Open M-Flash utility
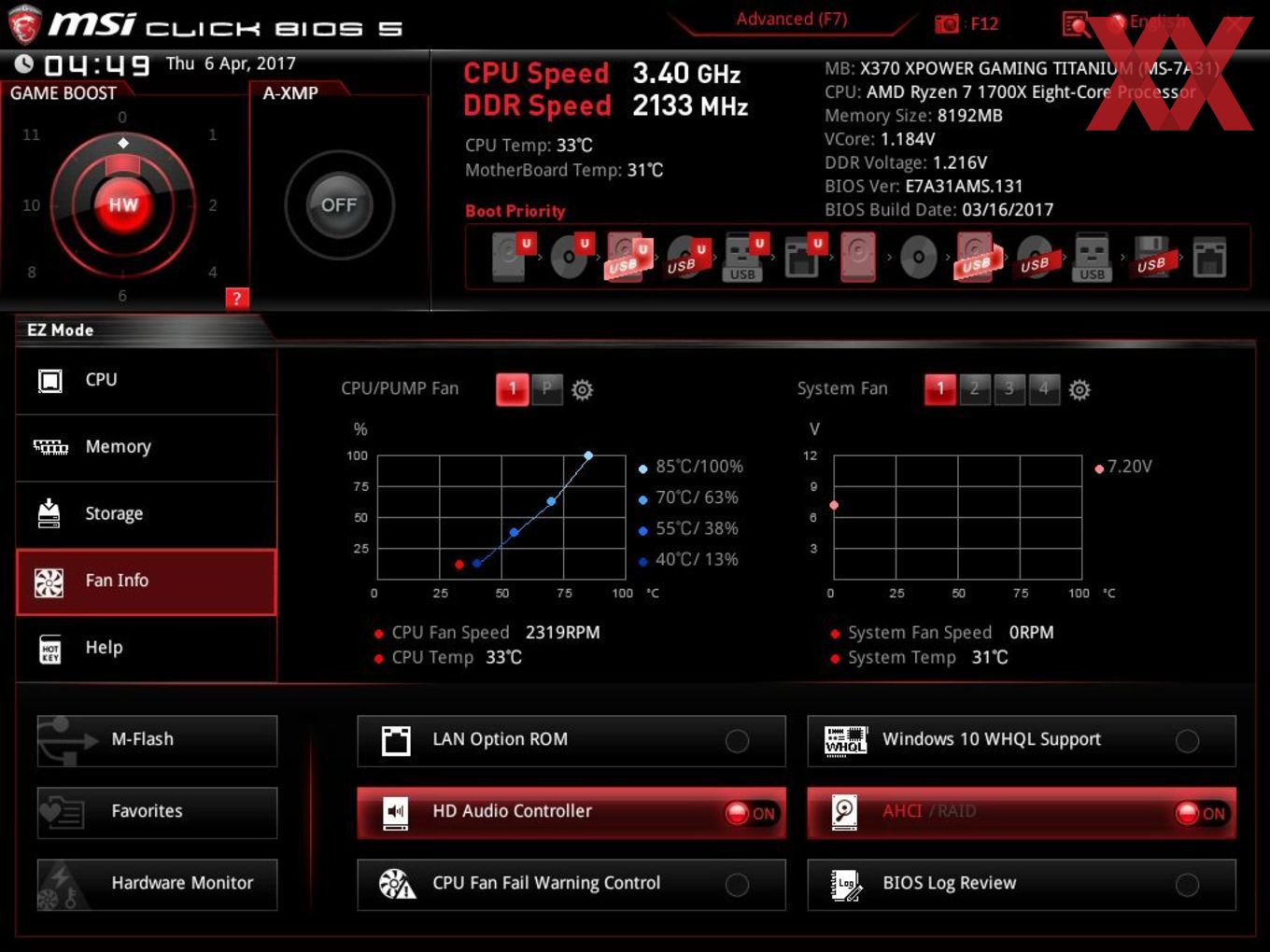Screen dimensions: 1270x952 click(x=157, y=741)
